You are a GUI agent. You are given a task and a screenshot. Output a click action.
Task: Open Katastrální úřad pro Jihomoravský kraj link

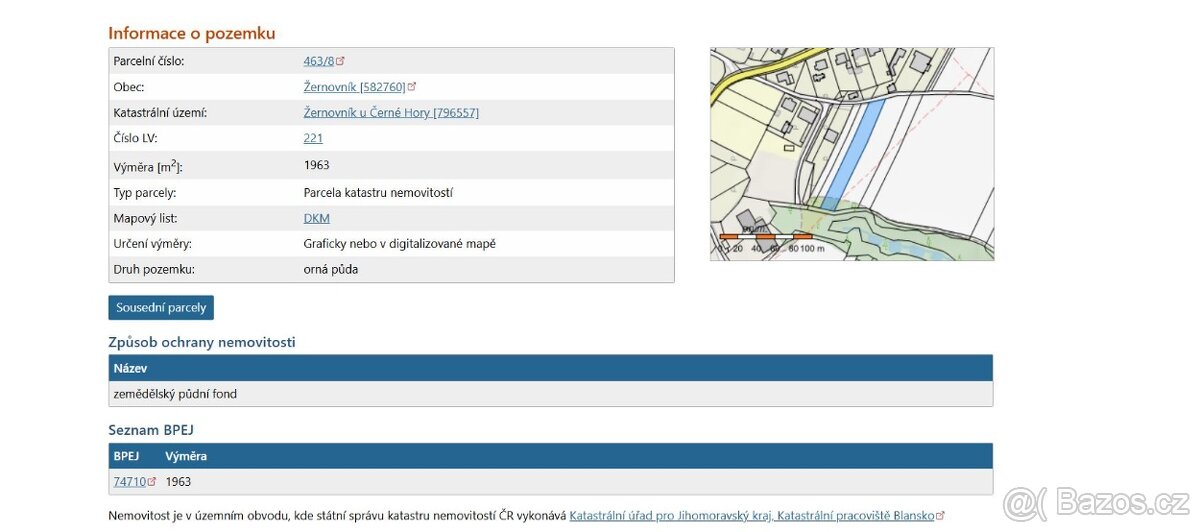751,516
